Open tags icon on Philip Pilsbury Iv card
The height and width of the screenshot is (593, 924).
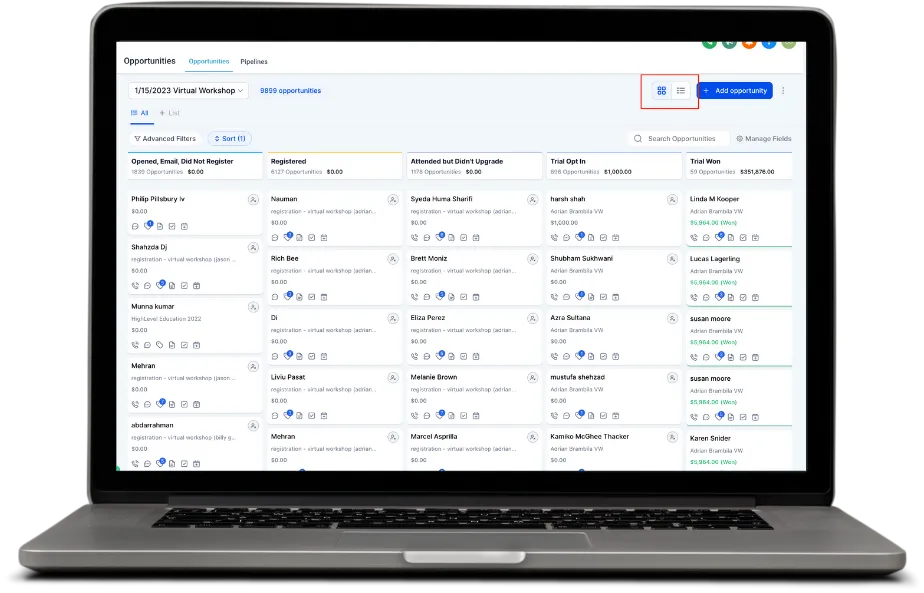148,226
